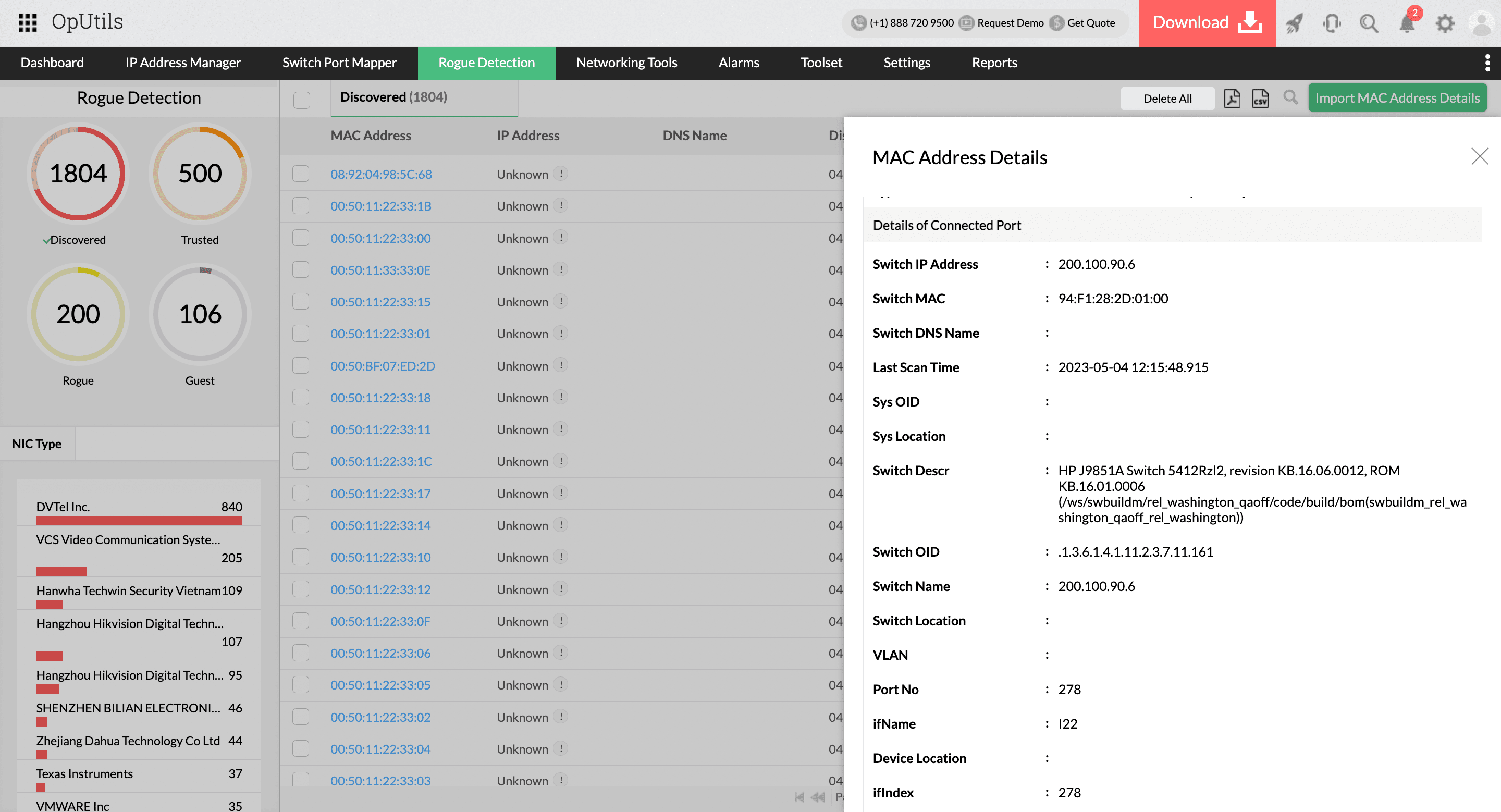The width and height of the screenshot is (1501, 812).
Task: Check the select-all checkbox beside Discovered
Action: point(301,100)
